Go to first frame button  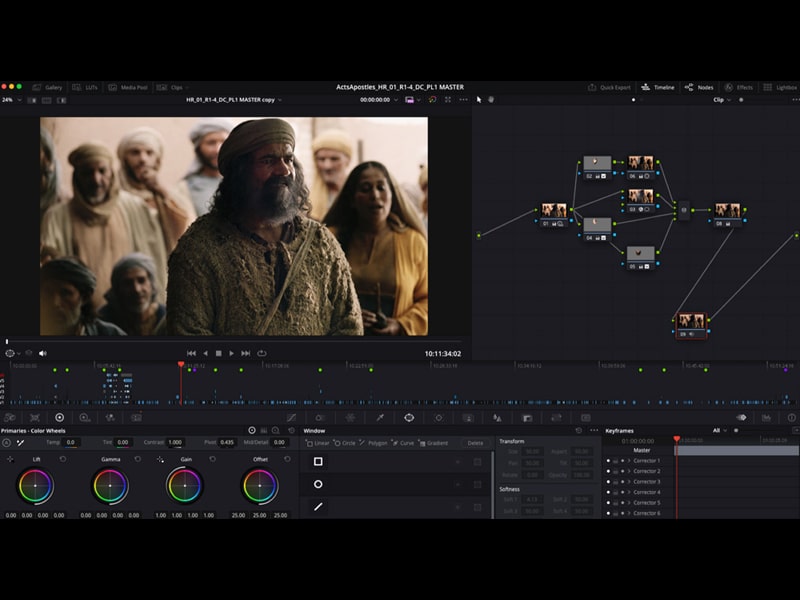coord(191,353)
